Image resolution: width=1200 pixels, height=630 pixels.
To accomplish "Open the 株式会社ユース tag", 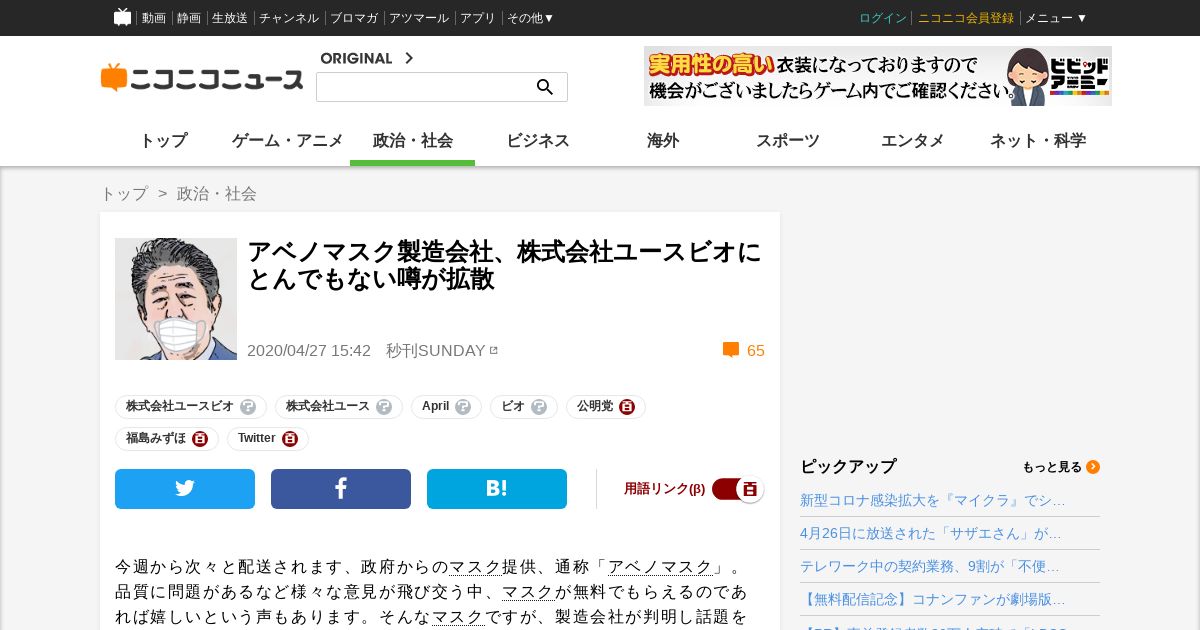I will [x=328, y=407].
